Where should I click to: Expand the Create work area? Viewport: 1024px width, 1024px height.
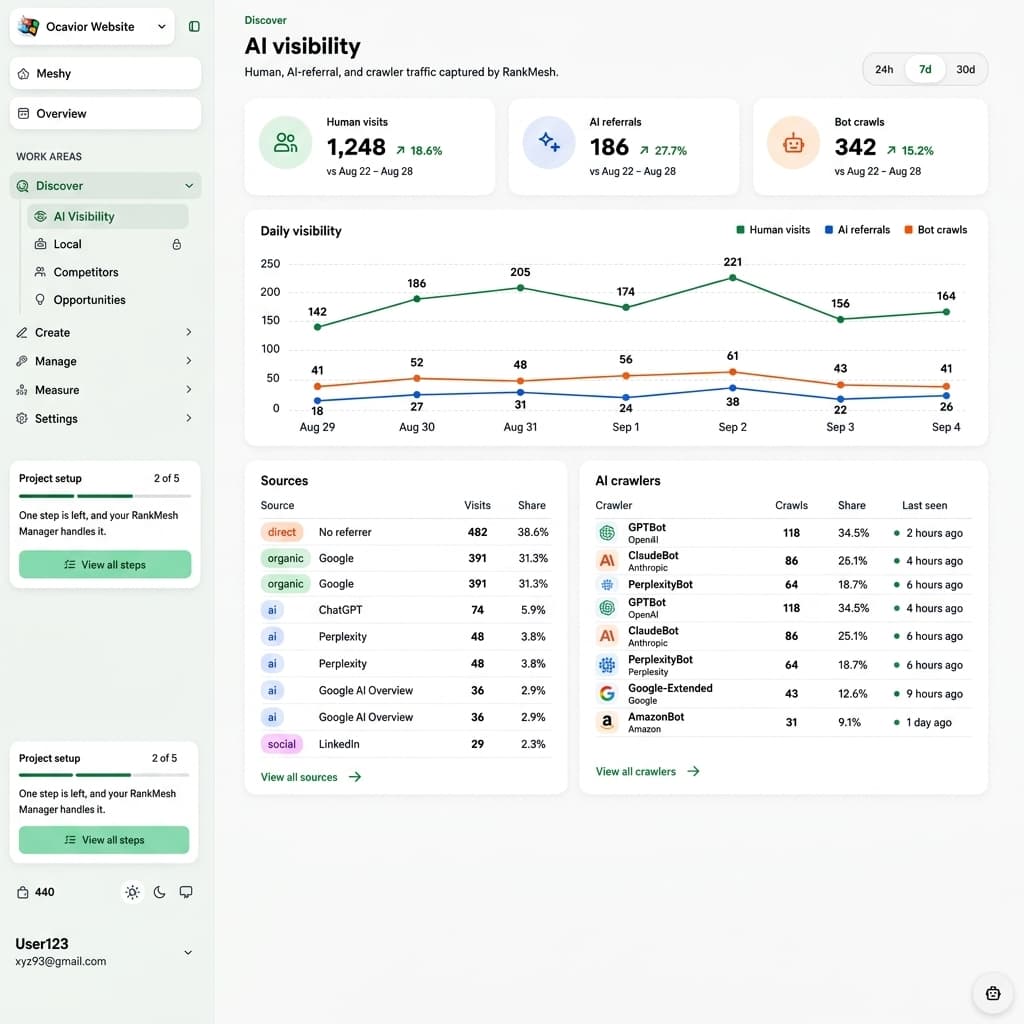click(x=105, y=332)
